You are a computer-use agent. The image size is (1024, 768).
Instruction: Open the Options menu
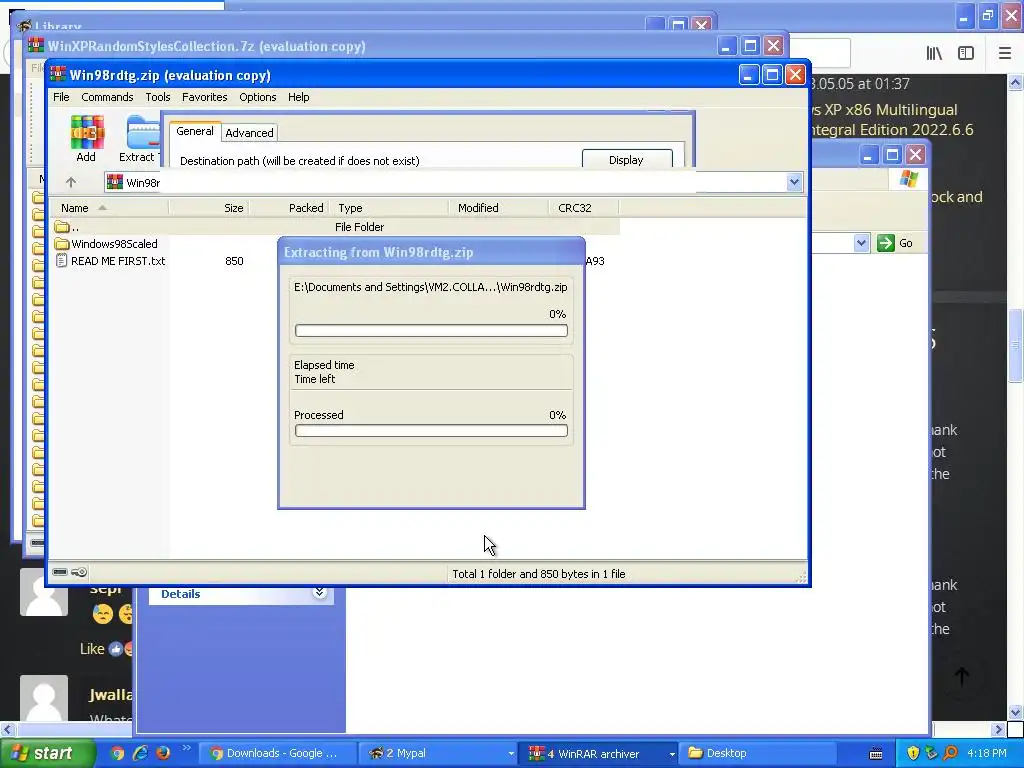[257, 97]
